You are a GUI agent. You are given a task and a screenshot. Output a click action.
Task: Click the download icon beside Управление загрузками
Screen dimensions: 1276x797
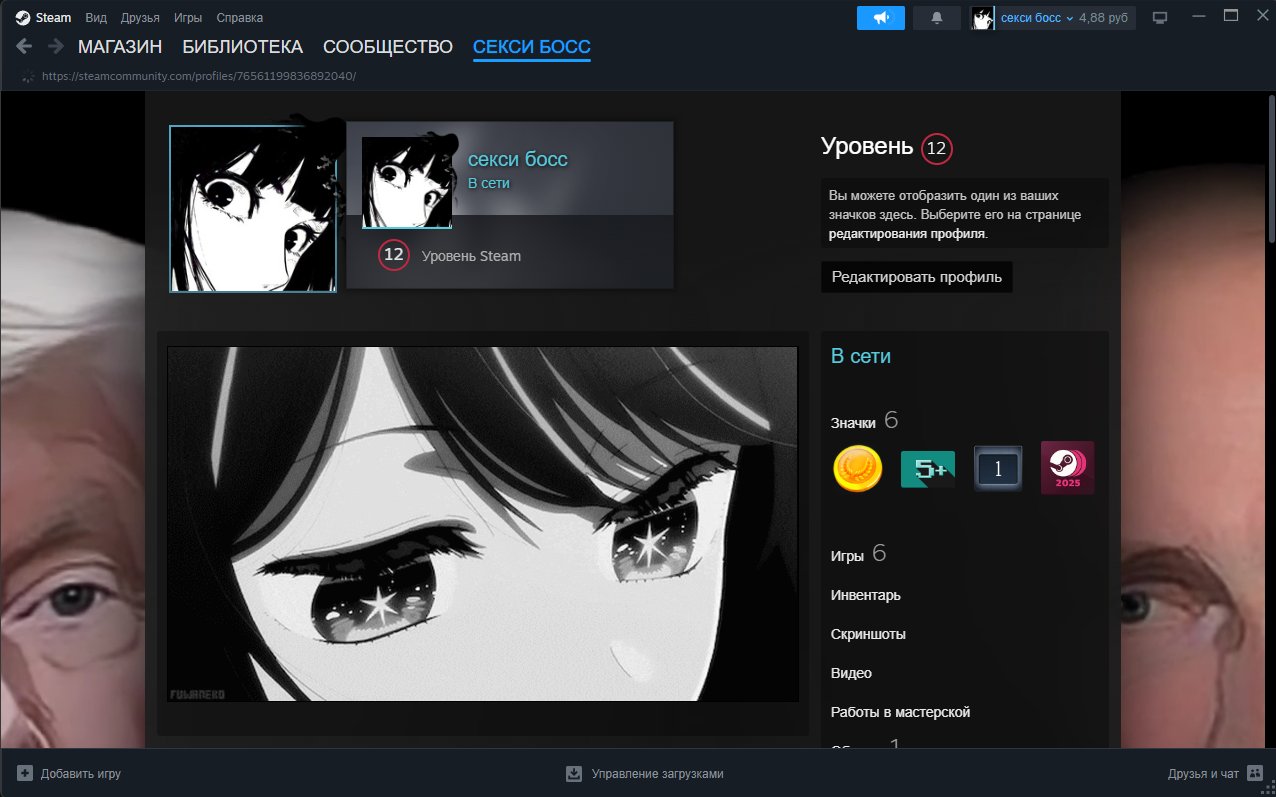click(x=574, y=774)
